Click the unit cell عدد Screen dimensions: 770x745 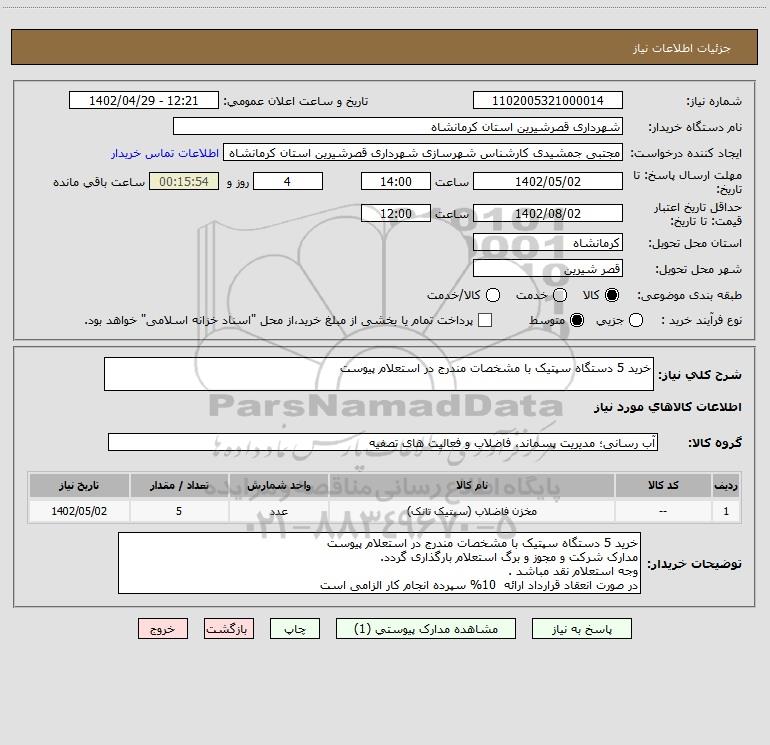point(278,511)
